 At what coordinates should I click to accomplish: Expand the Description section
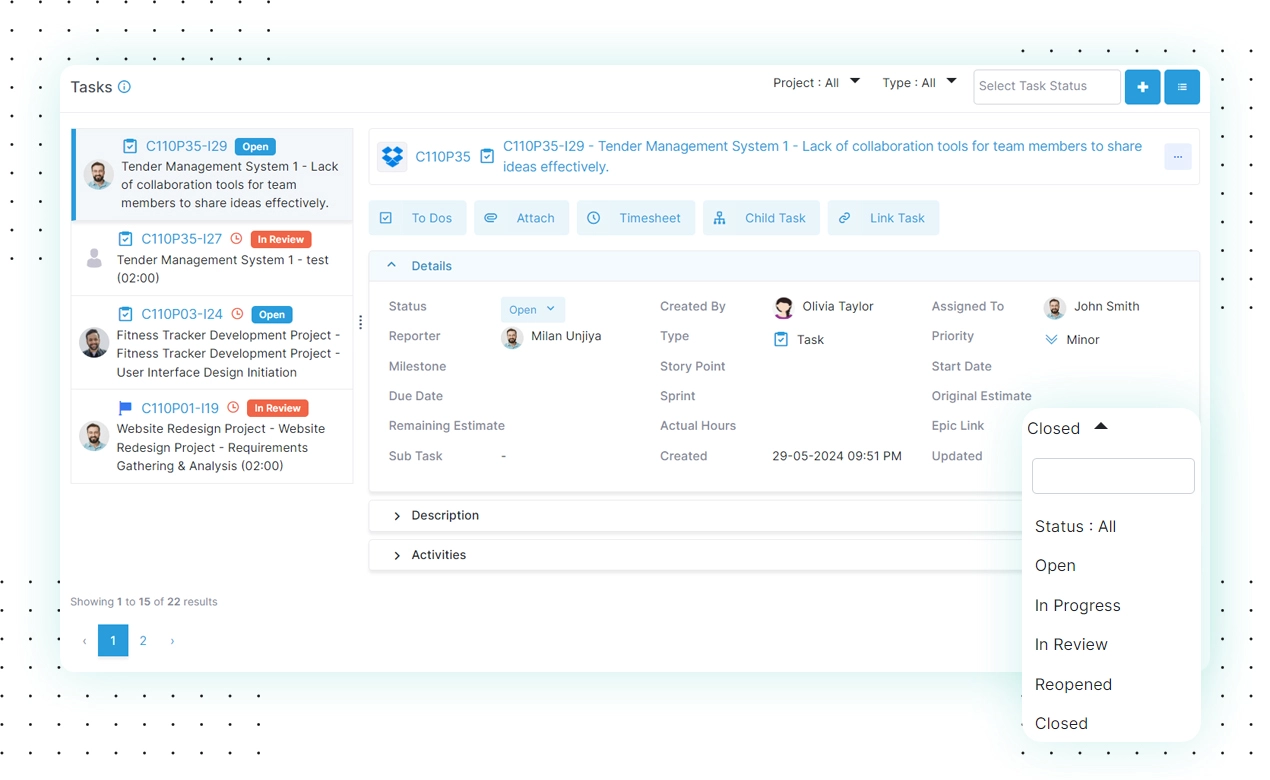(443, 515)
